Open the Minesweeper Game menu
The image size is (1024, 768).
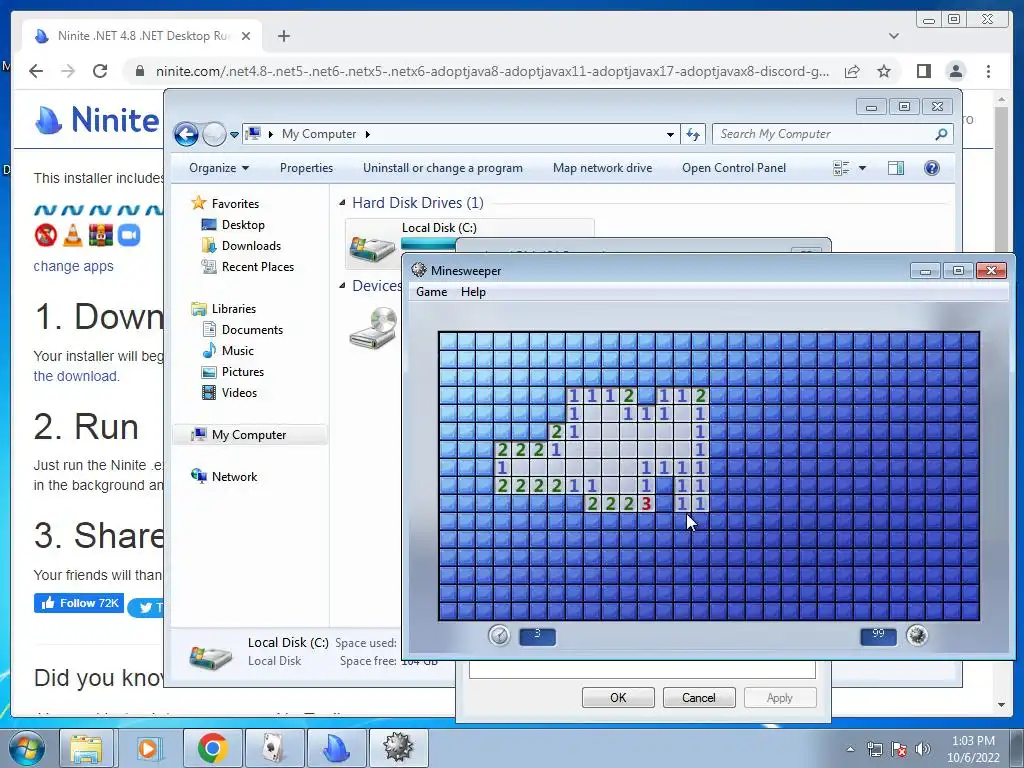tap(432, 292)
